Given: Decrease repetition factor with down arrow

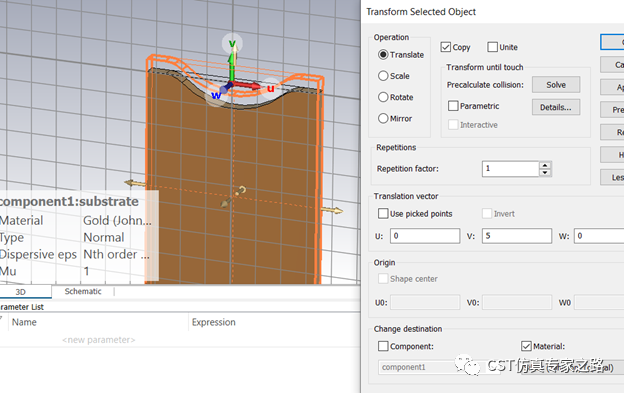Looking at the screenshot, I should [x=545, y=173].
